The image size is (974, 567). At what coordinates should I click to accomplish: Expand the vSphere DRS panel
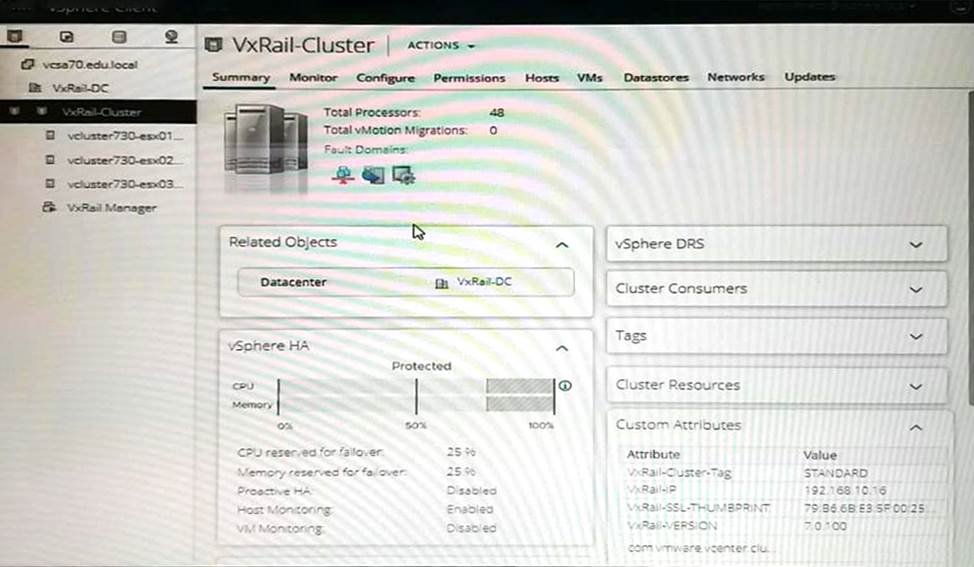916,245
